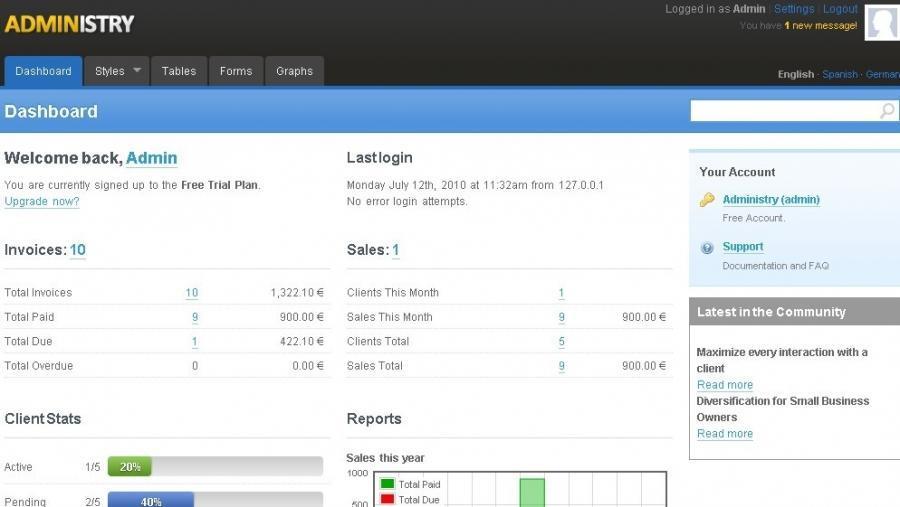This screenshot has width=900, height=507.
Task: Click the Logout link
Action: 840,9
